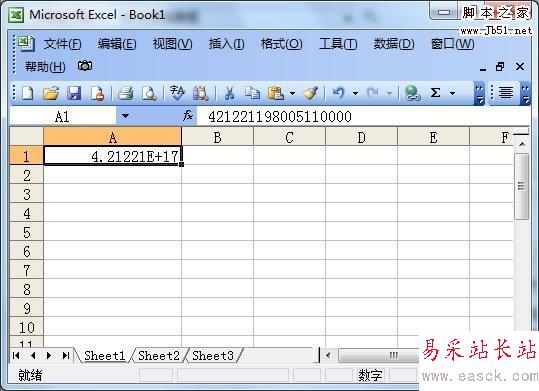Expand the Redo history dropdown arrow

[x=389, y=93]
